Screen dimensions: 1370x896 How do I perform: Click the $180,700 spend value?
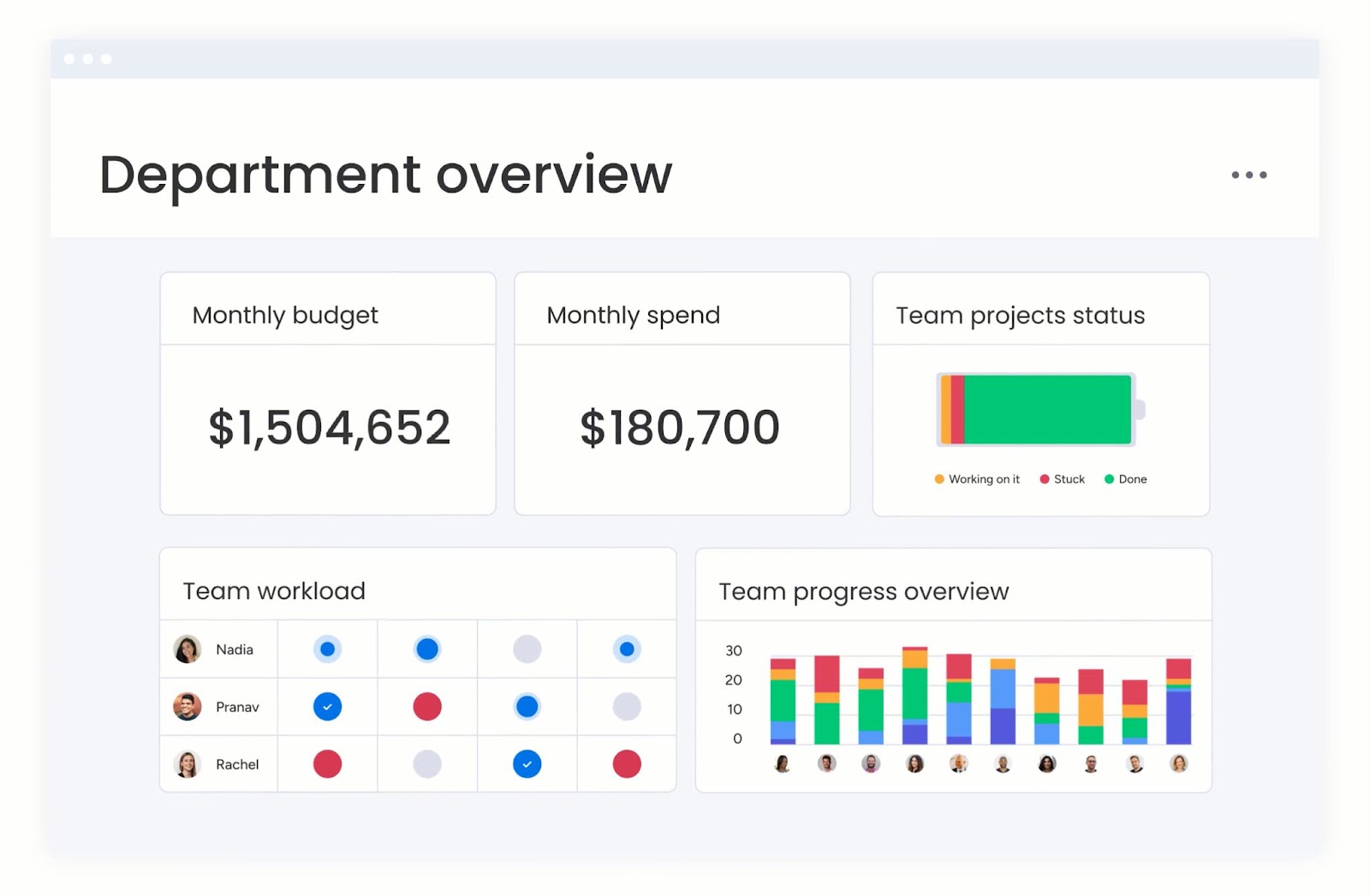(x=680, y=428)
